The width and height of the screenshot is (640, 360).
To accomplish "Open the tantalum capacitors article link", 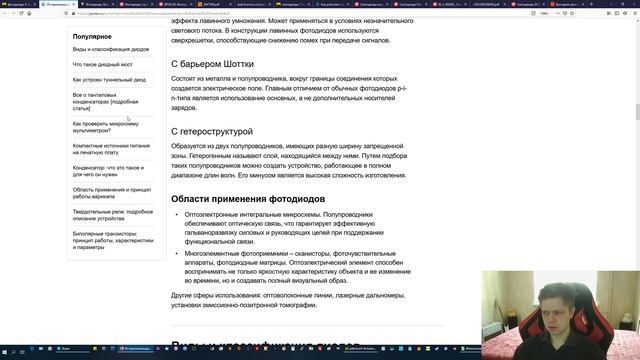I will [x=105, y=102].
